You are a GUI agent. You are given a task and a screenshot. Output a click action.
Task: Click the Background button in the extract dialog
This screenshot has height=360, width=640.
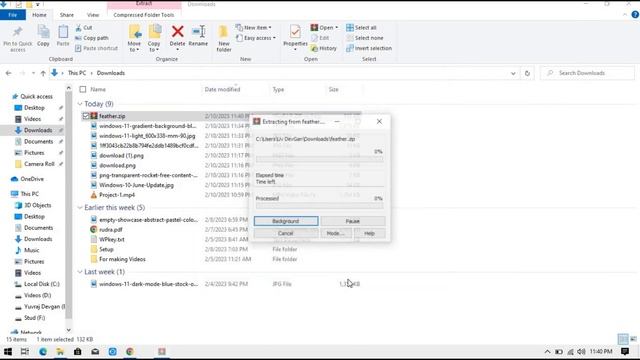[x=286, y=221]
